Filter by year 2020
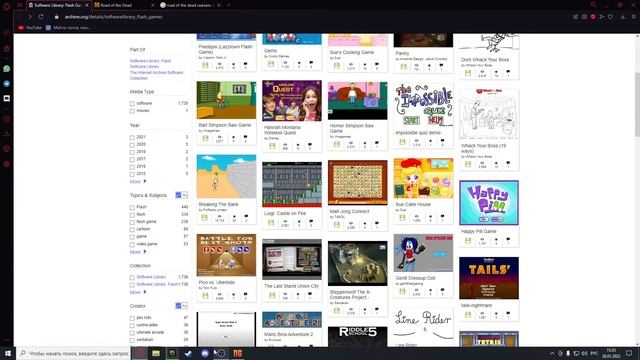 click(132, 145)
